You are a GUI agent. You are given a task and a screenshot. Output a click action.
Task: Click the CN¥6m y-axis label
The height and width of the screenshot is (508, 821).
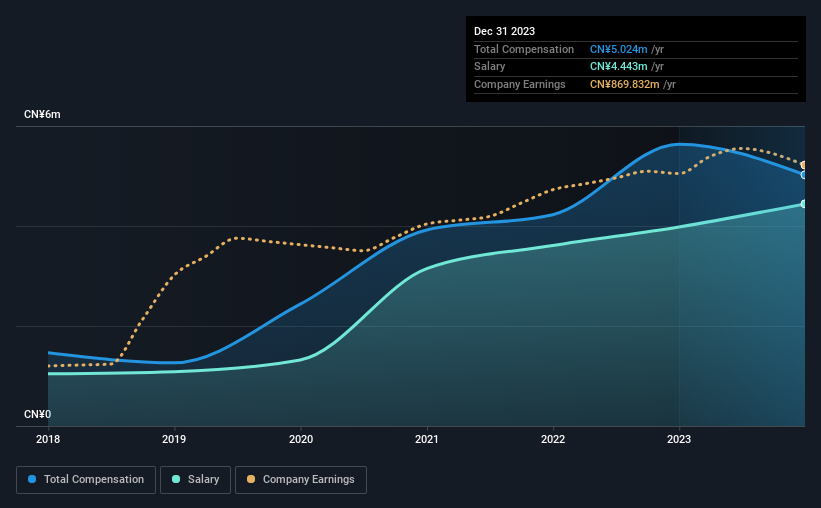(42, 114)
